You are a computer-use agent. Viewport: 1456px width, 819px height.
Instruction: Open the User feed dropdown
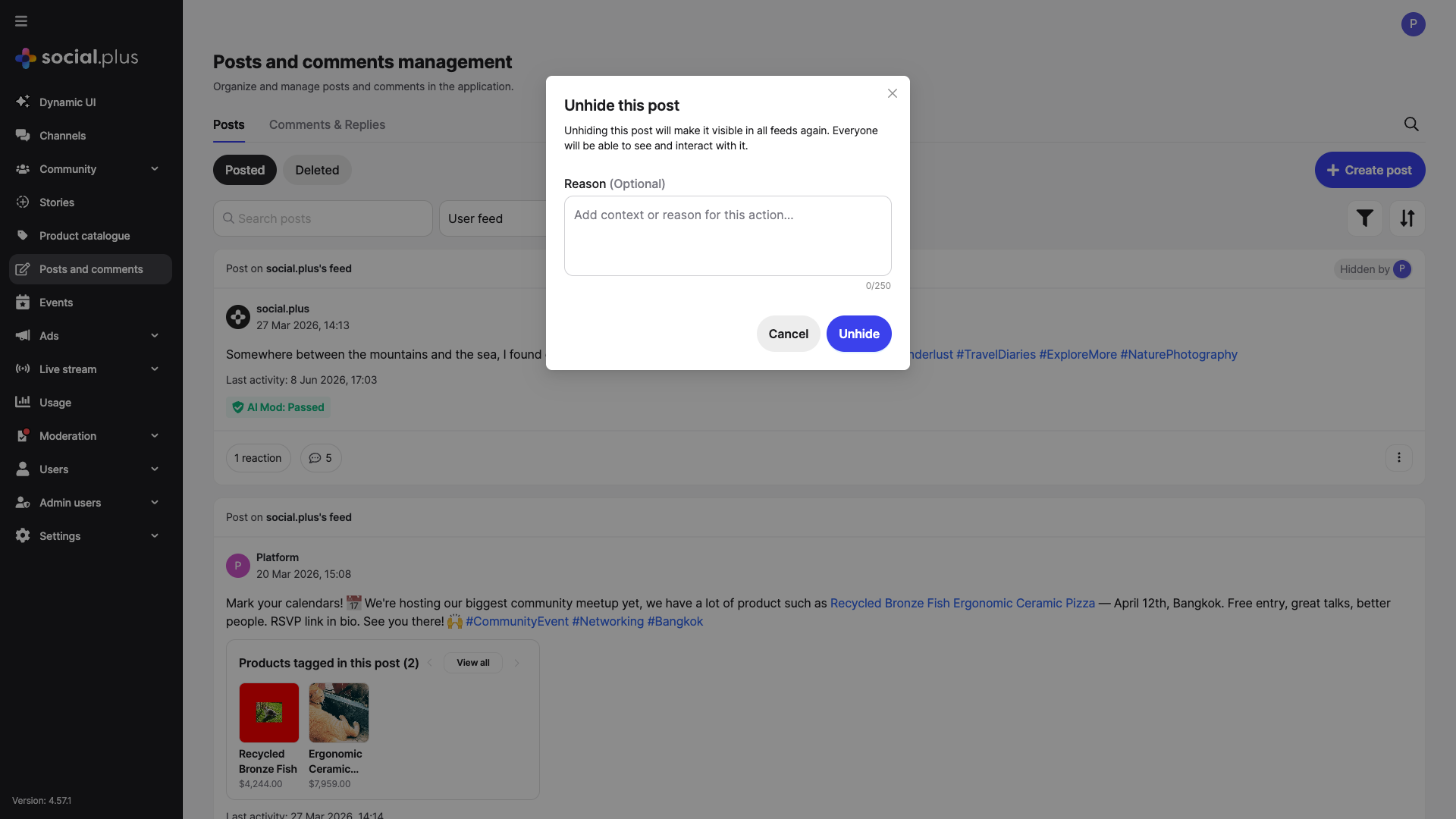pos(493,218)
